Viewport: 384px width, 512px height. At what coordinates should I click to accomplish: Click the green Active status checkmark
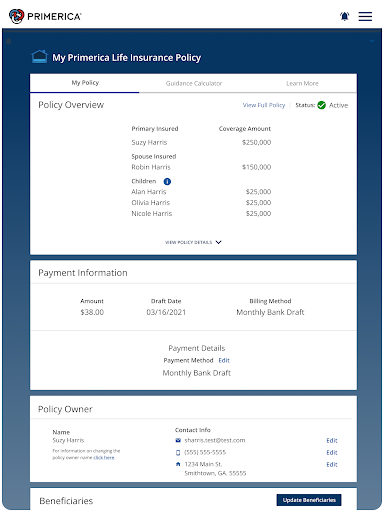(321, 105)
